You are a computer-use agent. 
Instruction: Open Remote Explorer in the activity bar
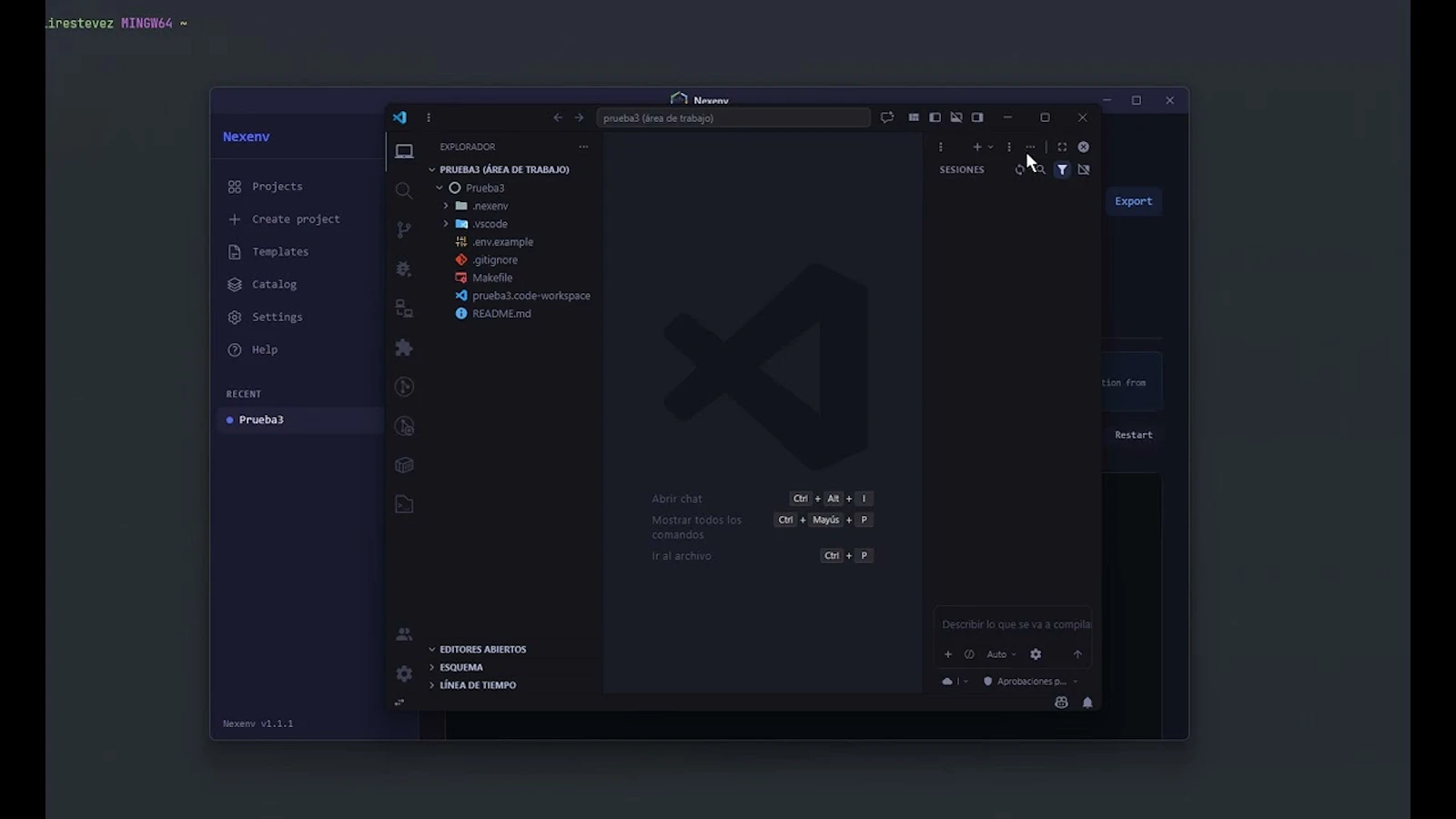(x=404, y=308)
